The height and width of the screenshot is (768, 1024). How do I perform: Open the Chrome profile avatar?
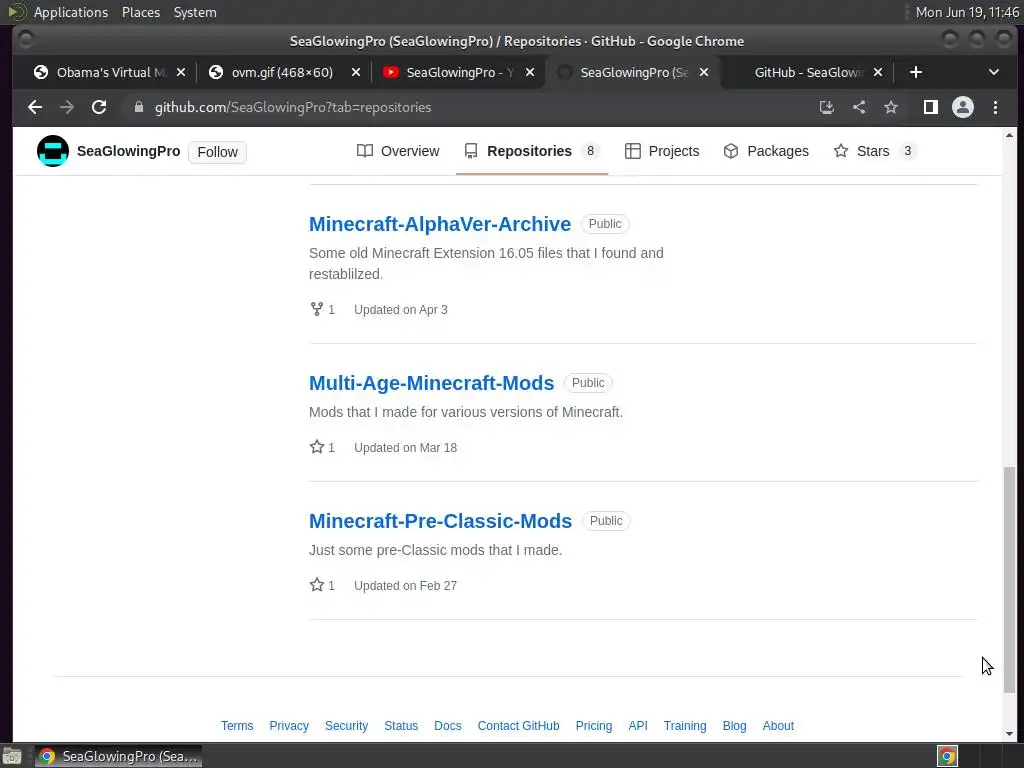coord(963,107)
